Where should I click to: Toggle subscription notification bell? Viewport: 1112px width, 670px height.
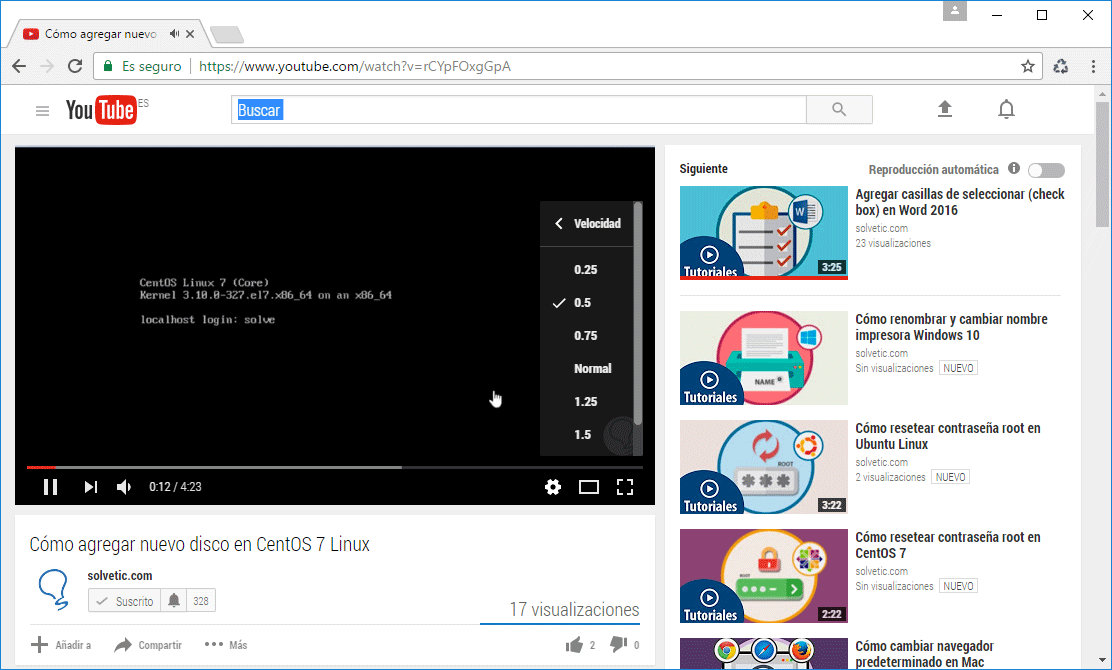click(174, 601)
